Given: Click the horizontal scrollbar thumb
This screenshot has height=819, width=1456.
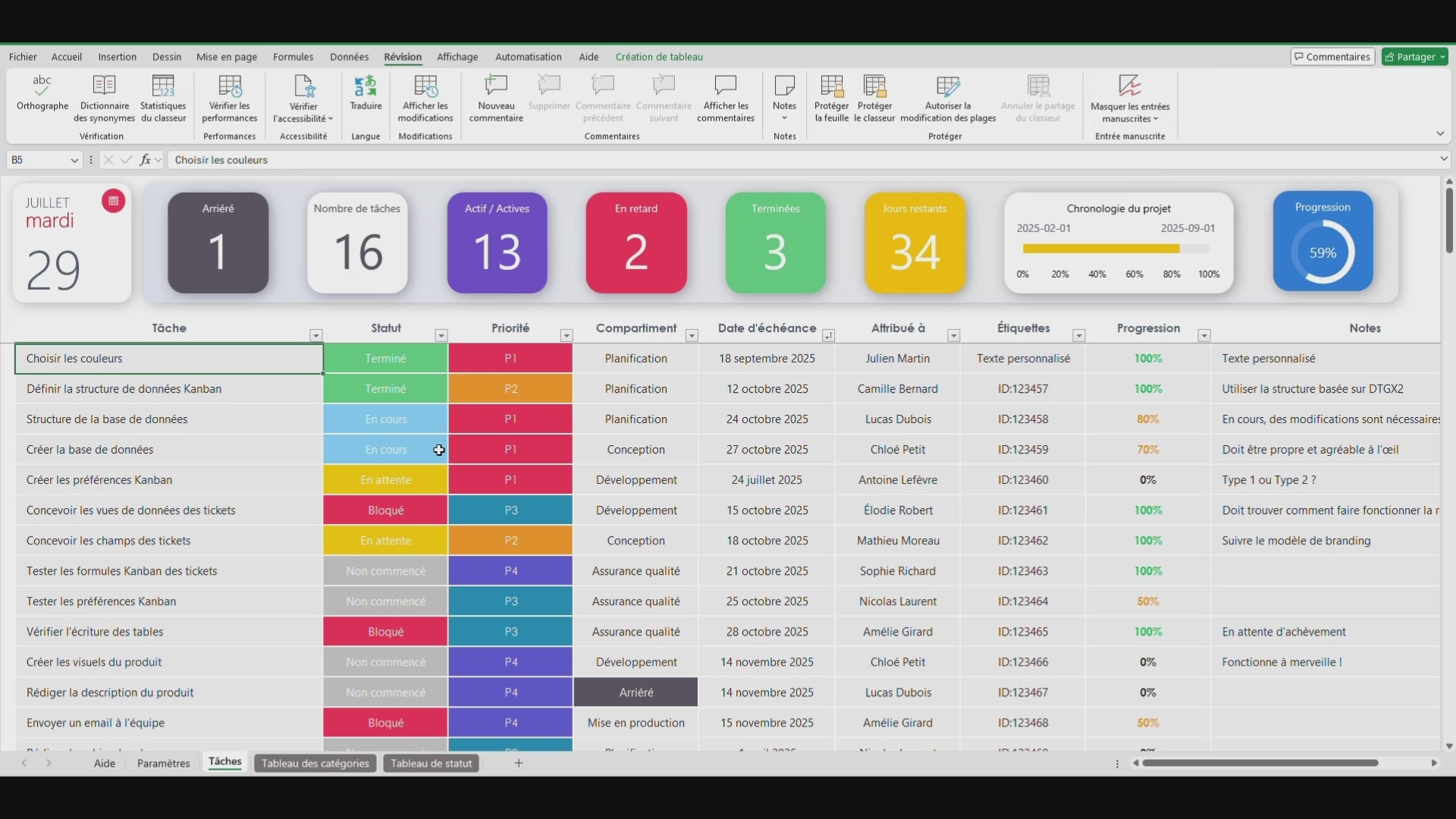Looking at the screenshot, I should [1260, 763].
